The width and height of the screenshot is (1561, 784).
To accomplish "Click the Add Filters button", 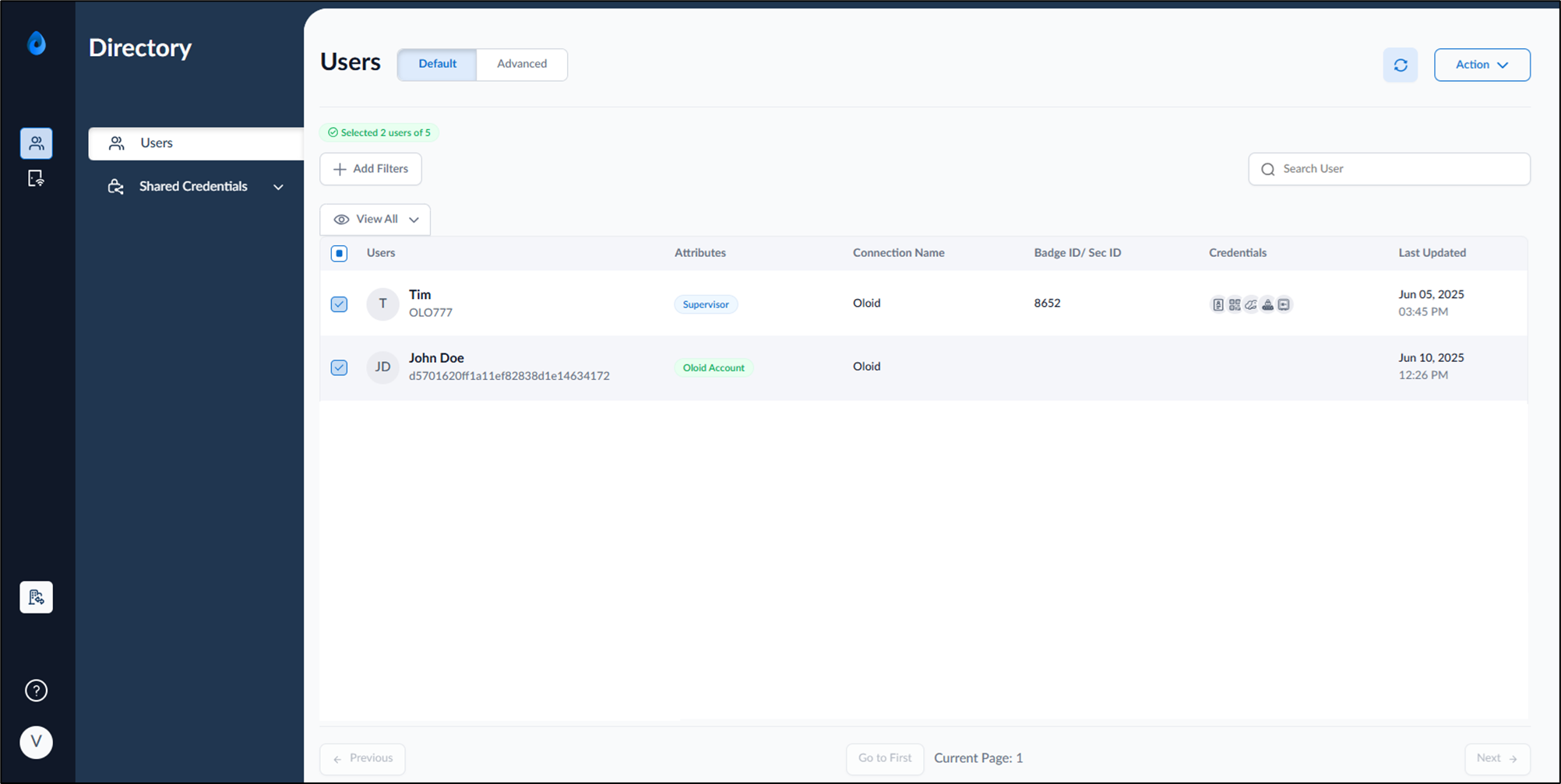I will click(371, 169).
